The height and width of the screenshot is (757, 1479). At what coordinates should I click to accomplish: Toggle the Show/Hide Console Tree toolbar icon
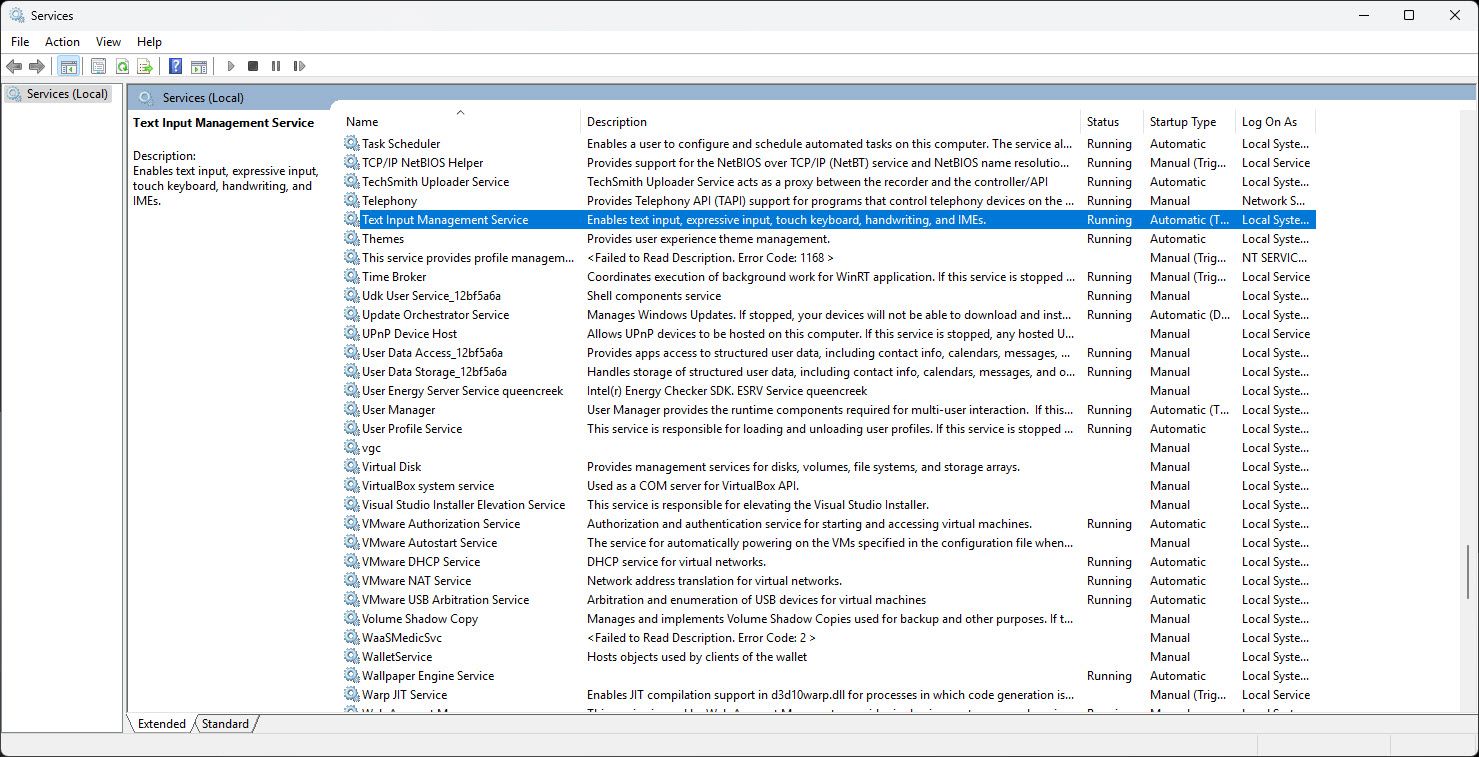click(69, 66)
